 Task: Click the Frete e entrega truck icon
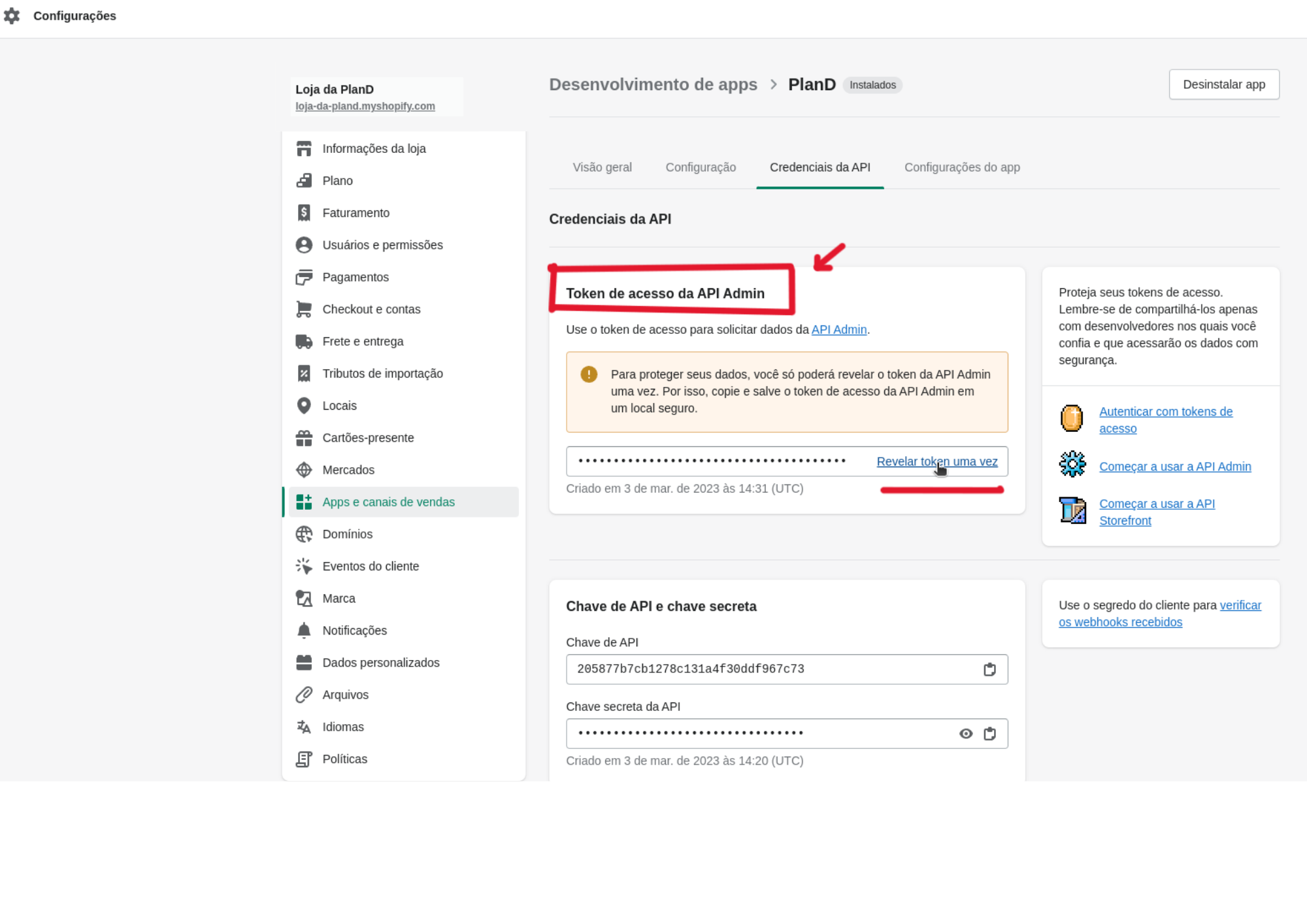tap(304, 341)
